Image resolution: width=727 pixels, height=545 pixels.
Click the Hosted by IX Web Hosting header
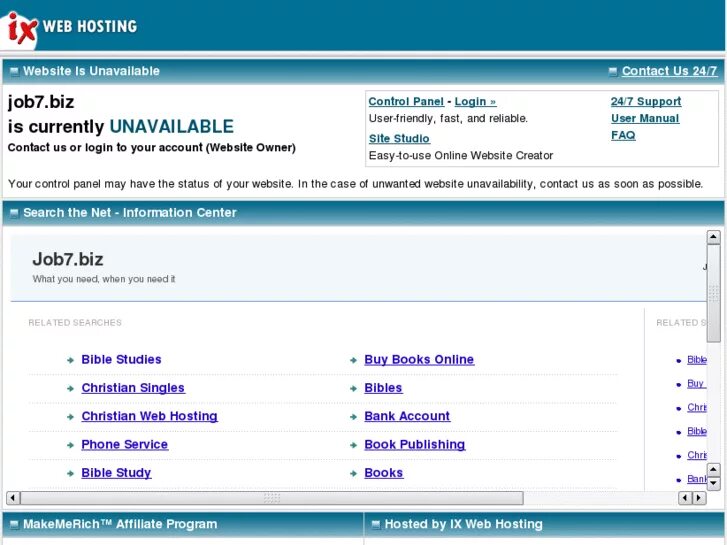pyautogui.click(x=464, y=524)
